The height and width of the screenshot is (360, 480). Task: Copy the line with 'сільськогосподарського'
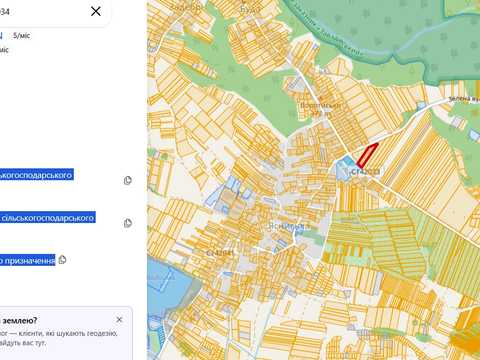click(127, 223)
